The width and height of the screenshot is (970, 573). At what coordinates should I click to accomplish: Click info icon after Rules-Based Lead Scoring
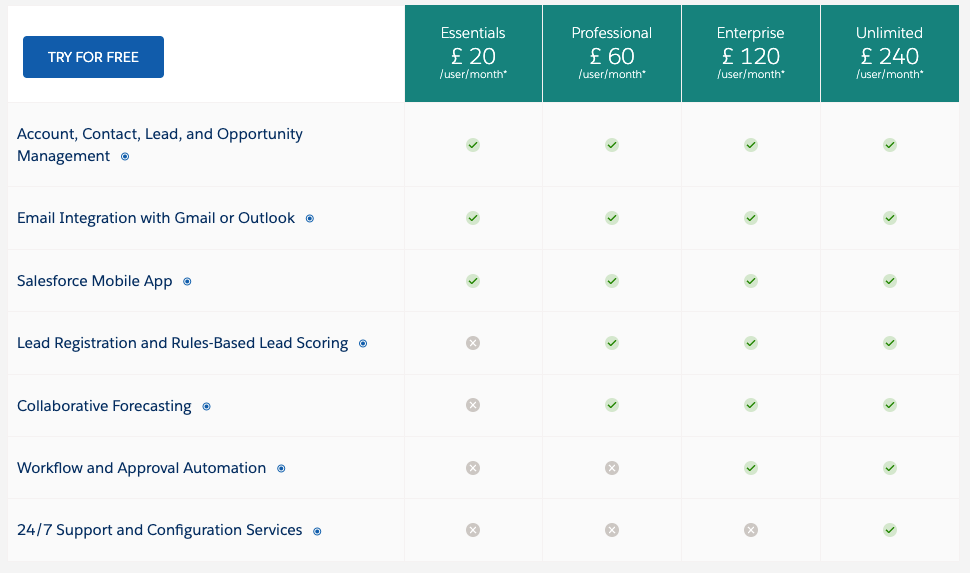(x=363, y=344)
